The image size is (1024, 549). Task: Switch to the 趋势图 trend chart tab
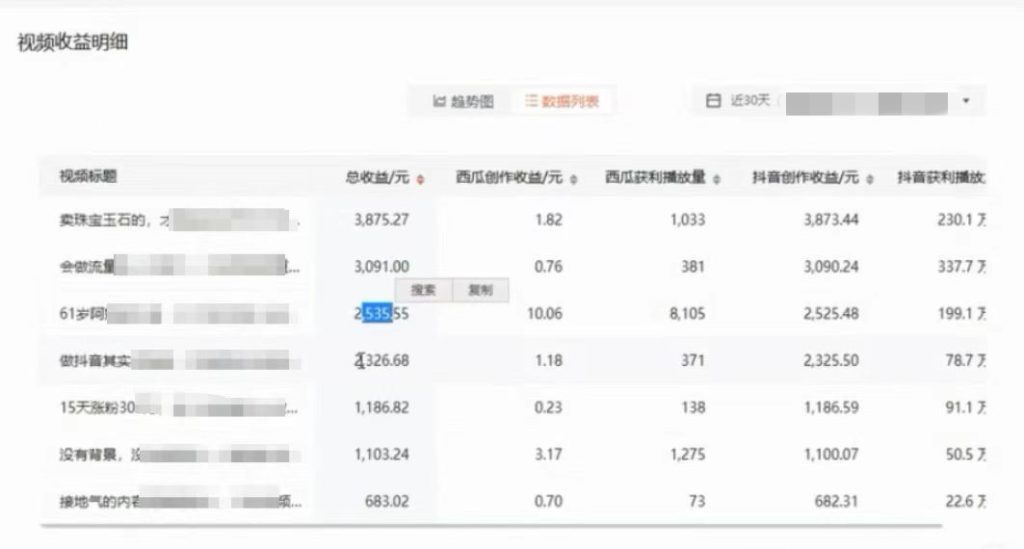[x=463, y=101]
